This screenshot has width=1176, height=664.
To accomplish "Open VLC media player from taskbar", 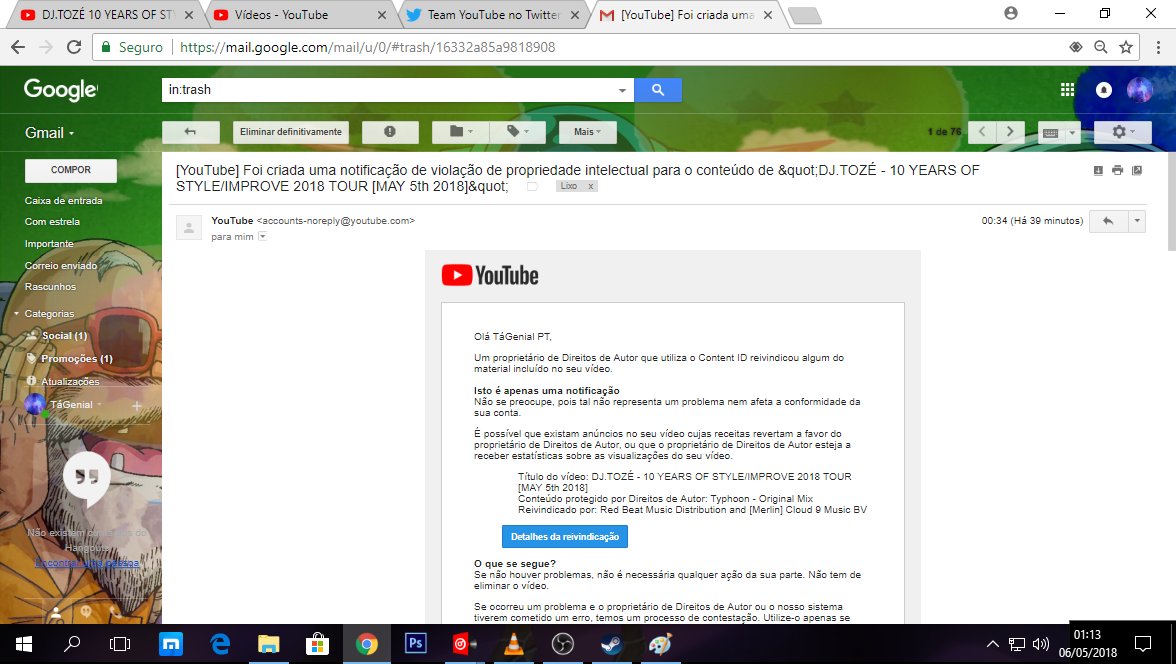I will coord(514,644).
